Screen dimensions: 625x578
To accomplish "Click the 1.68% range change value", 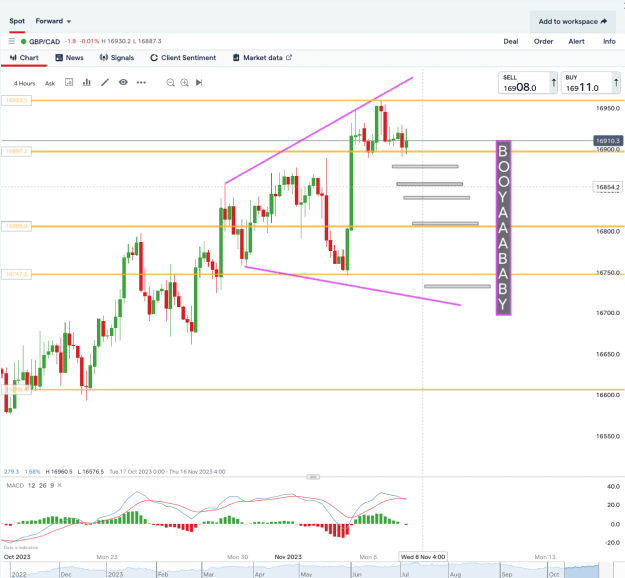I will [32, 472].
